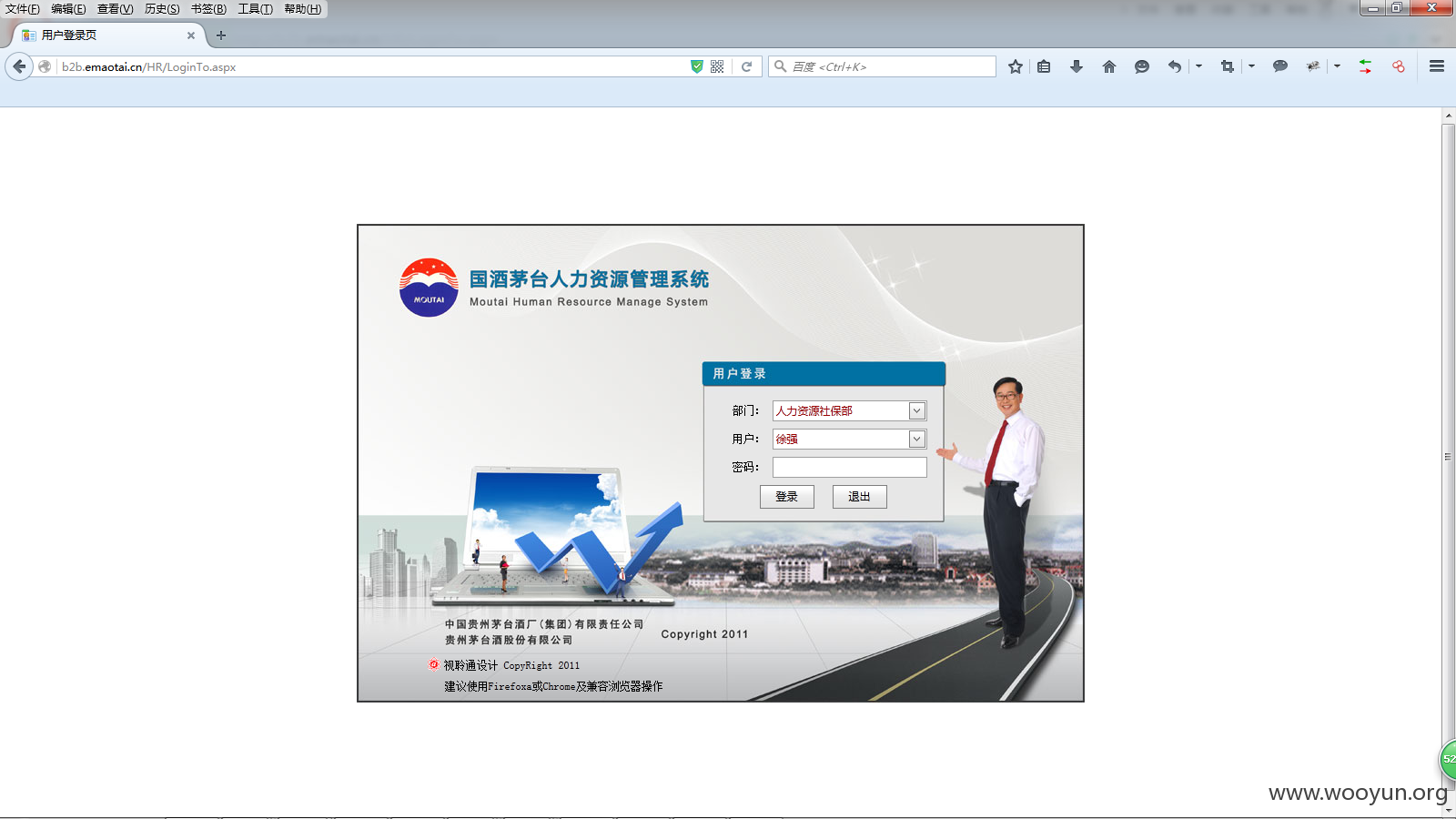
Task: Click the smiley chat bubble icon
Action: pyautogui.click(x=1142, y=66)
